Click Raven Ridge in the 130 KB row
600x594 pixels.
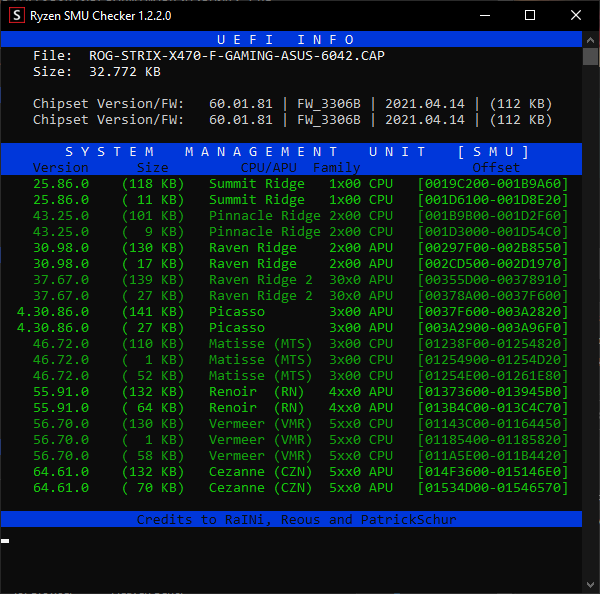point(253,248)
